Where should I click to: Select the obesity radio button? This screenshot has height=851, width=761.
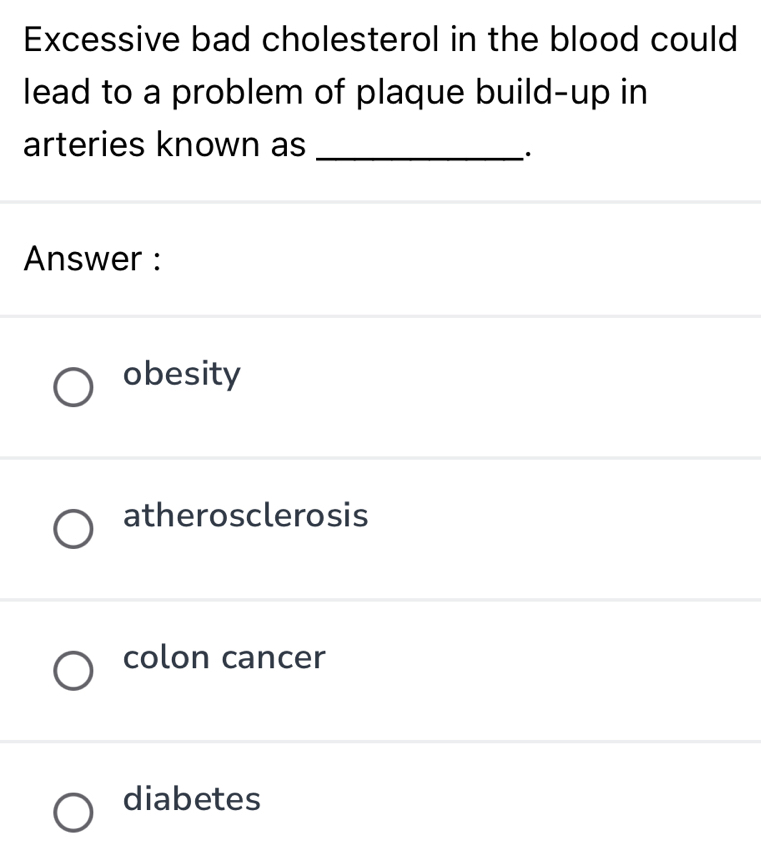tap(72, 388)
